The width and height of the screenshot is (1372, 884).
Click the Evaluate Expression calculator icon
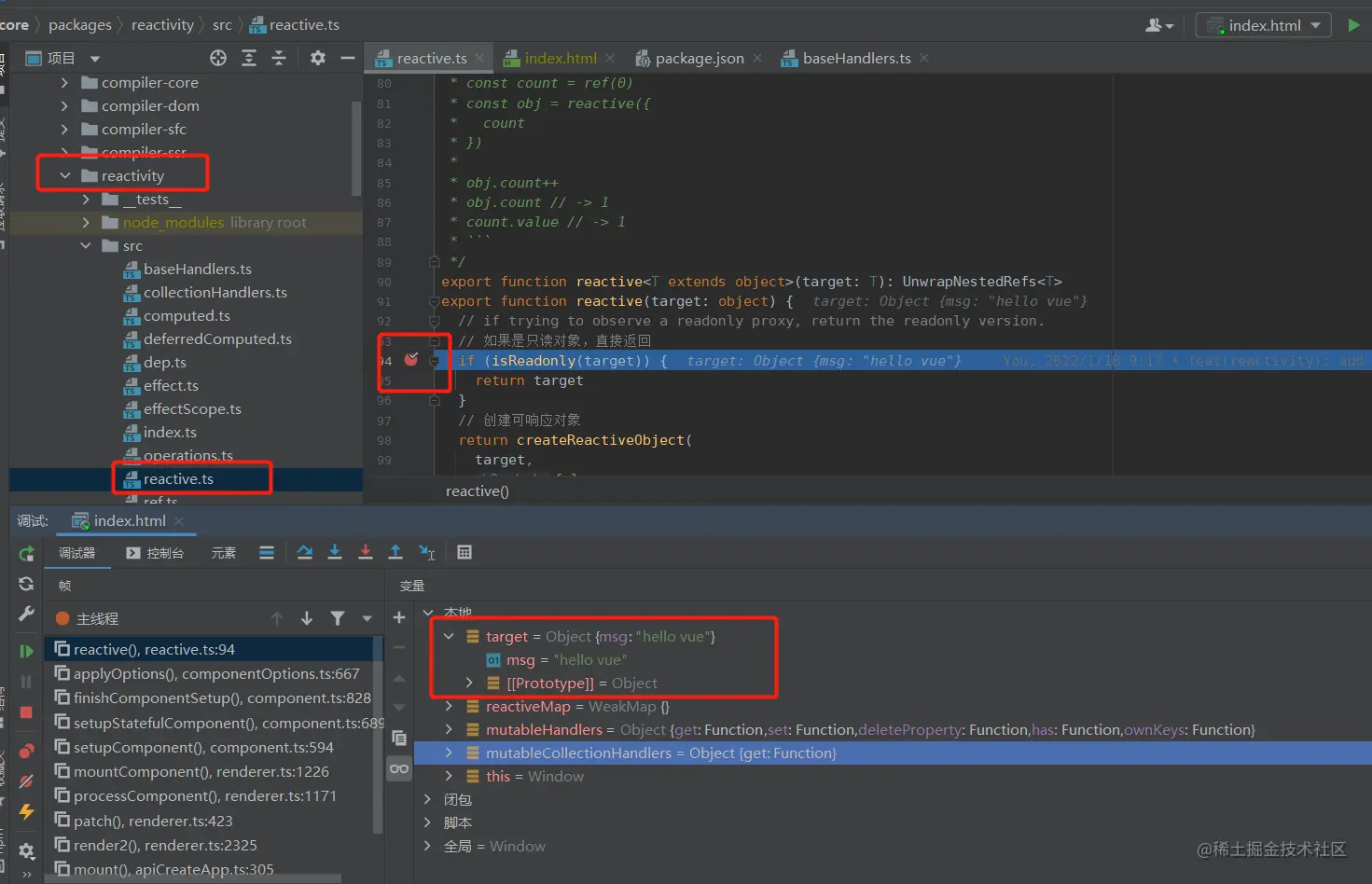(464, 553)
